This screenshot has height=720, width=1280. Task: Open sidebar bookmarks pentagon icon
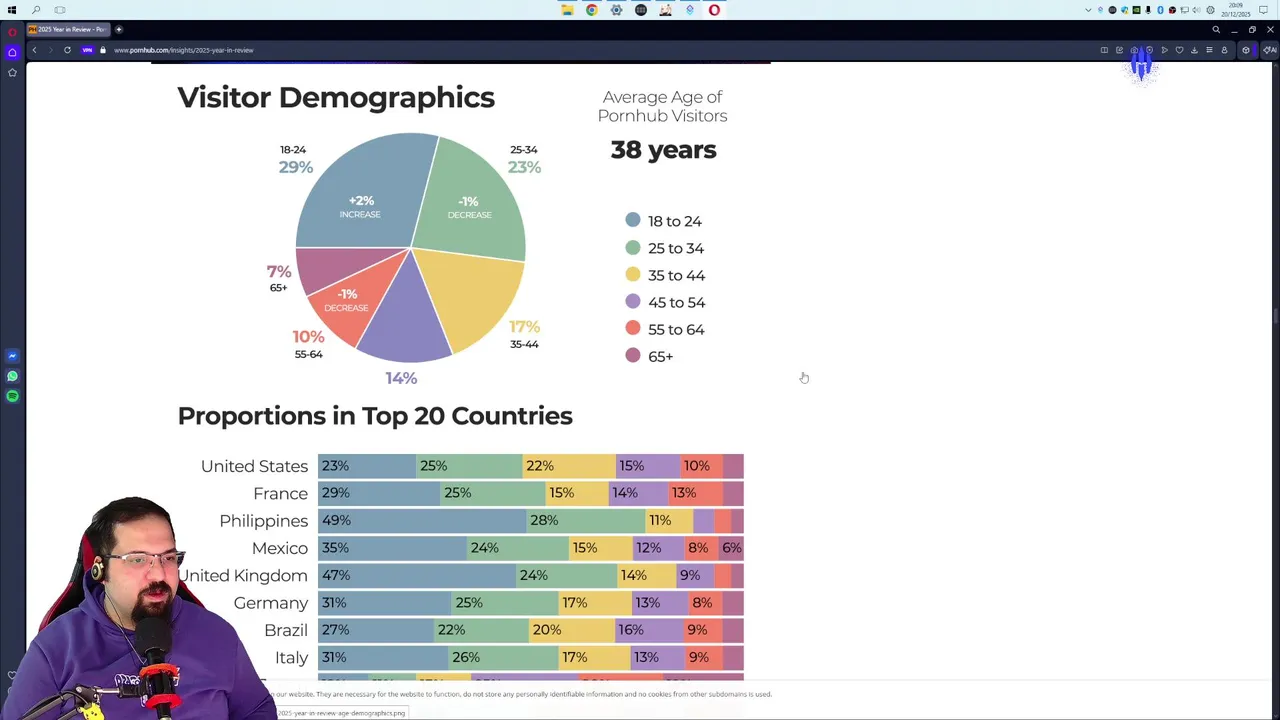pos(12,72)
